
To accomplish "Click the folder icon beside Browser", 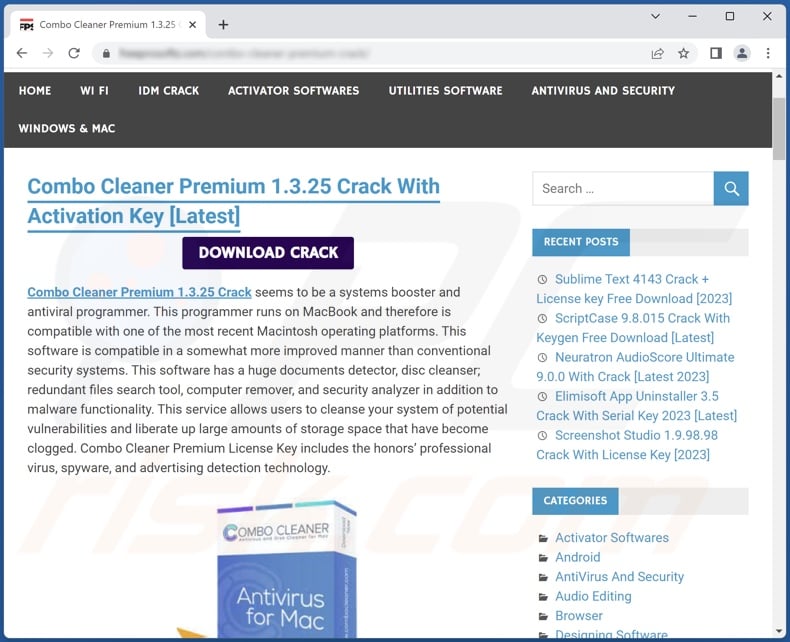I will 543,616.
